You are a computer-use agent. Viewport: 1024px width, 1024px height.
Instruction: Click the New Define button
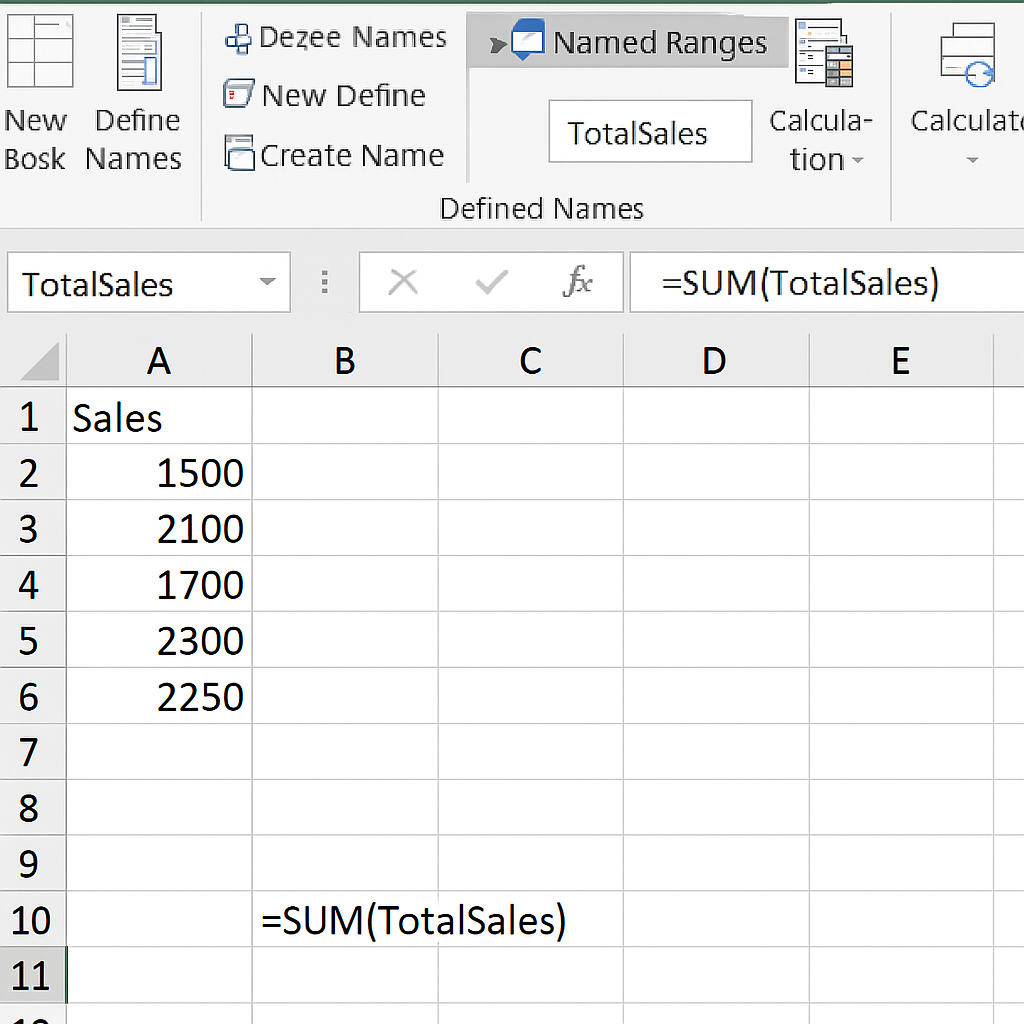pos(325,95)
